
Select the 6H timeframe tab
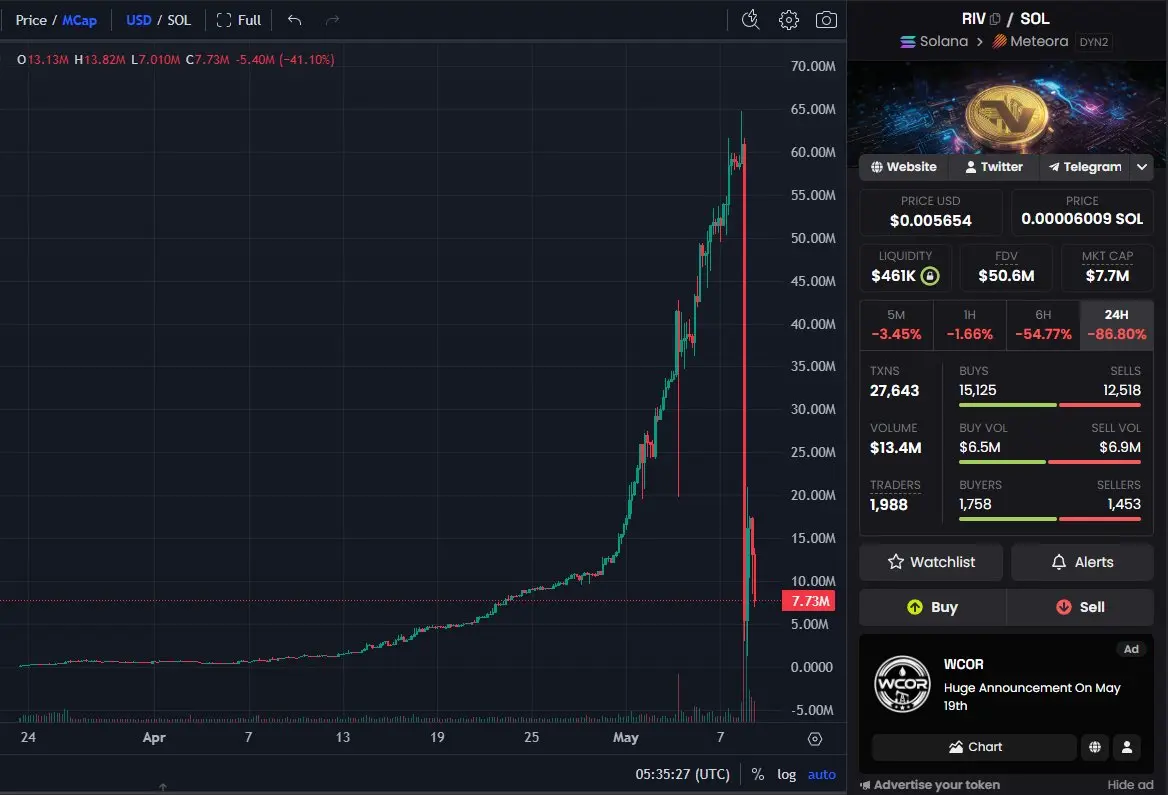(1043, 325)
